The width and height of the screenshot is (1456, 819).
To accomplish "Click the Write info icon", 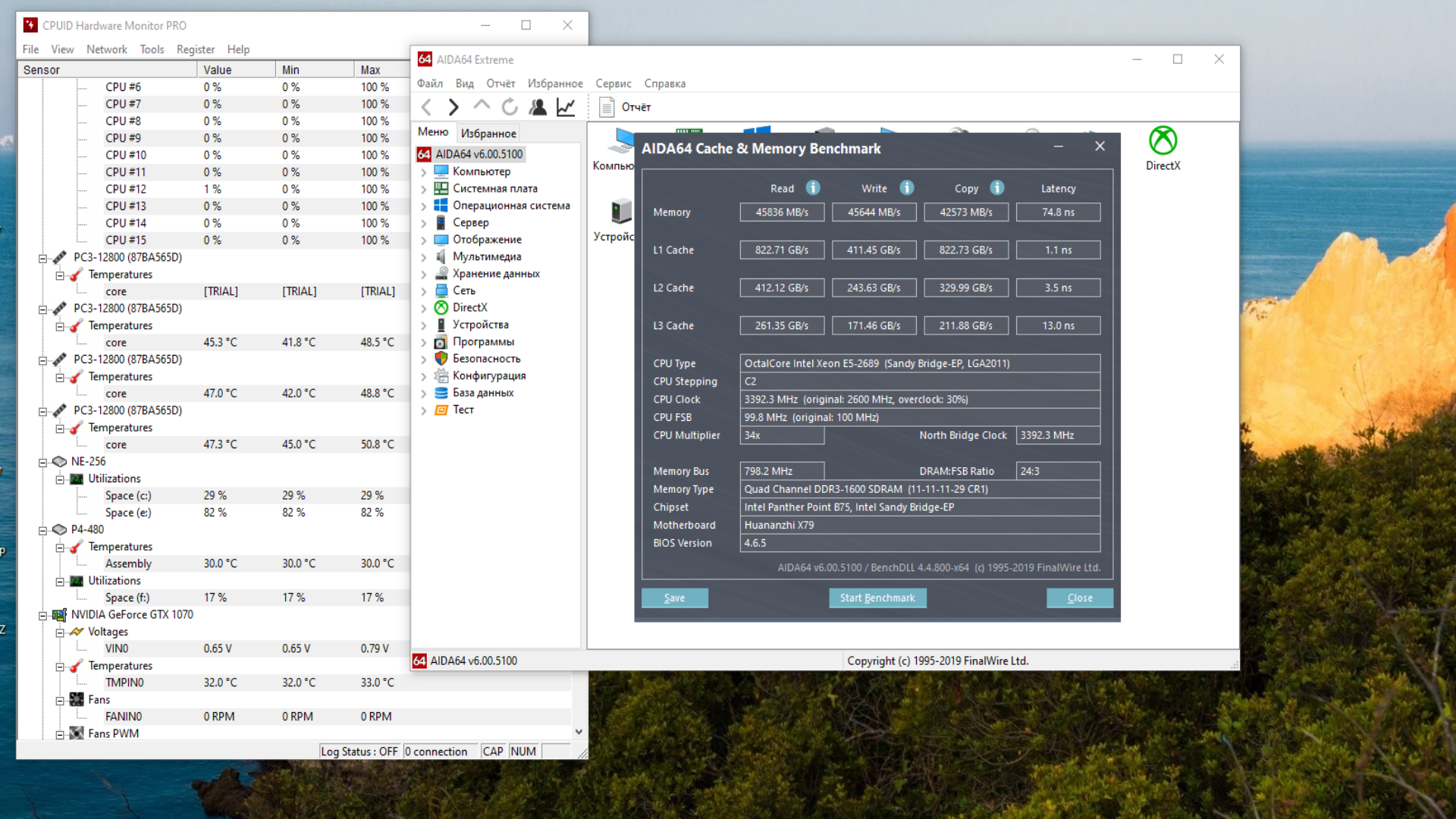I will (906, 187).
